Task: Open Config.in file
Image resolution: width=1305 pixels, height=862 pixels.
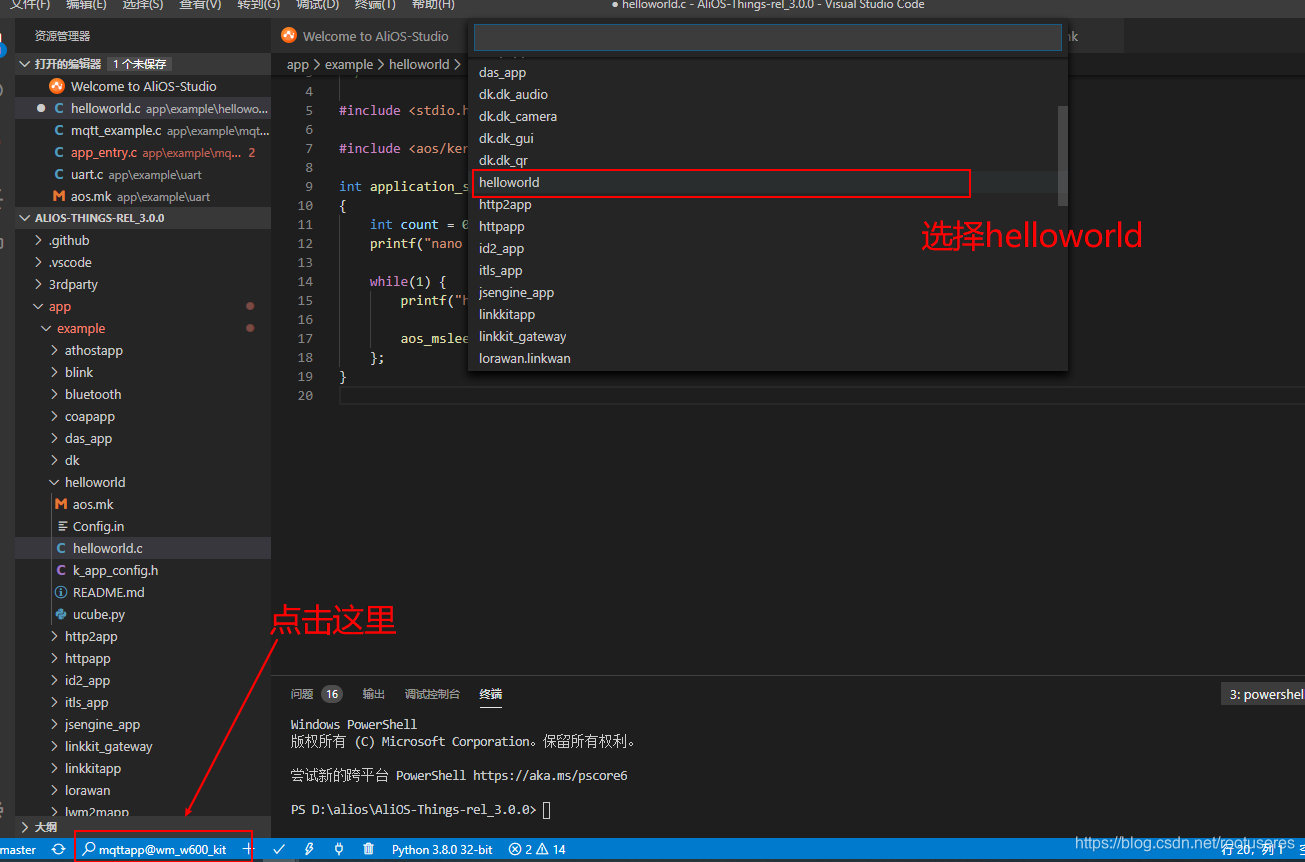Action: 143,526
